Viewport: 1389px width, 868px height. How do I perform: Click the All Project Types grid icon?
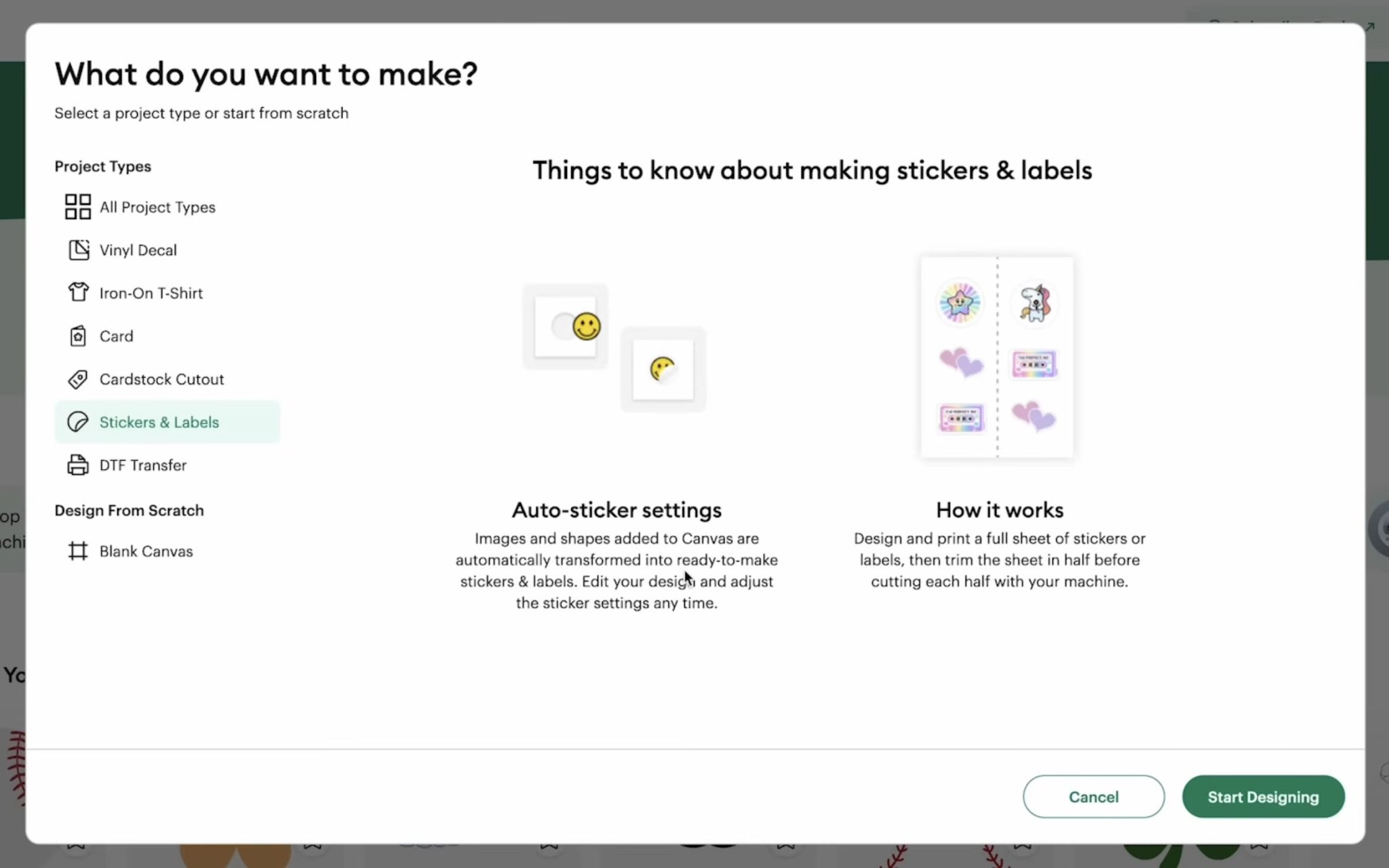point(77,207)
